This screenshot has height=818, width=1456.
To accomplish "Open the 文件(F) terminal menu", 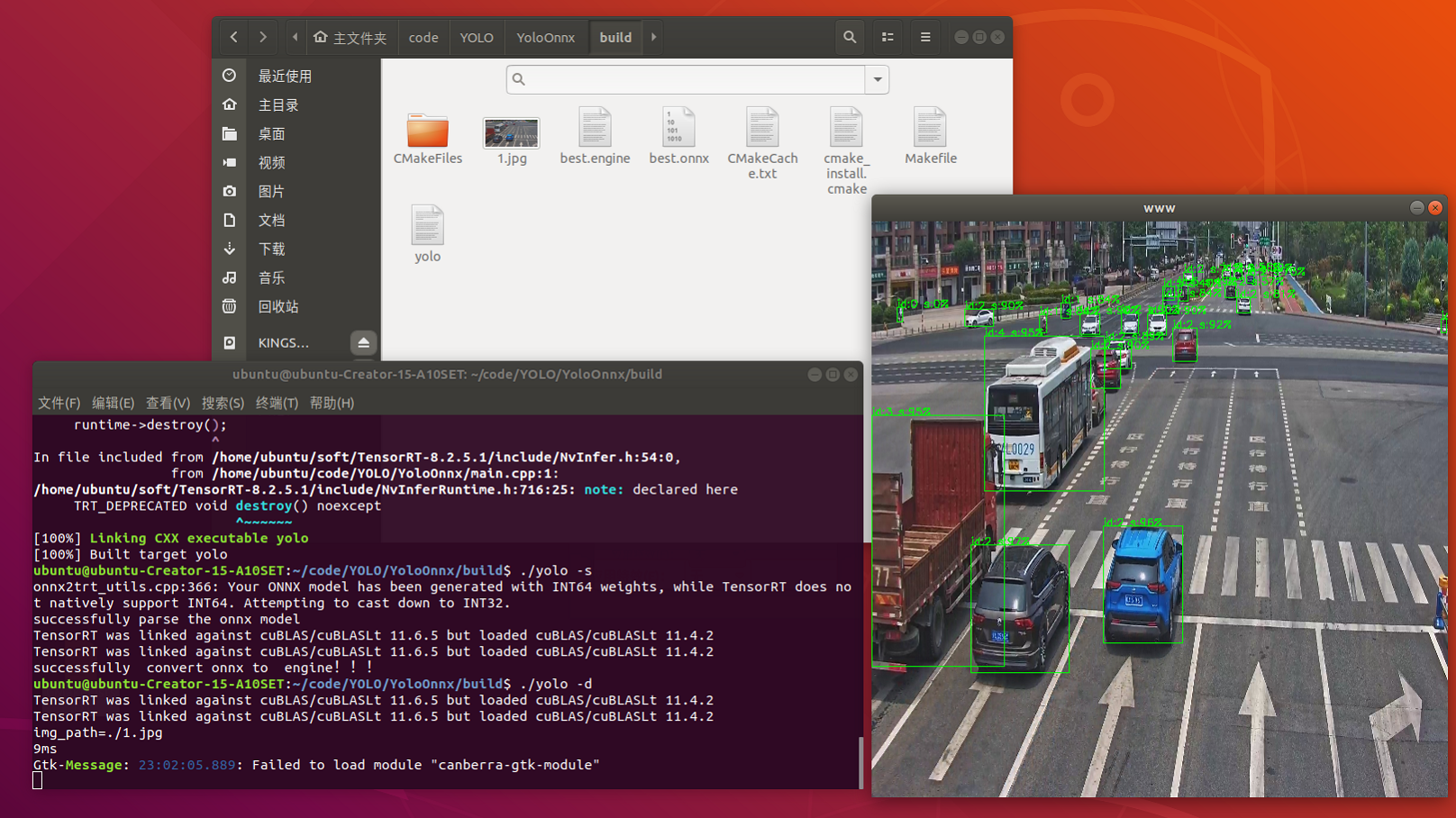I will coord(59,403).
